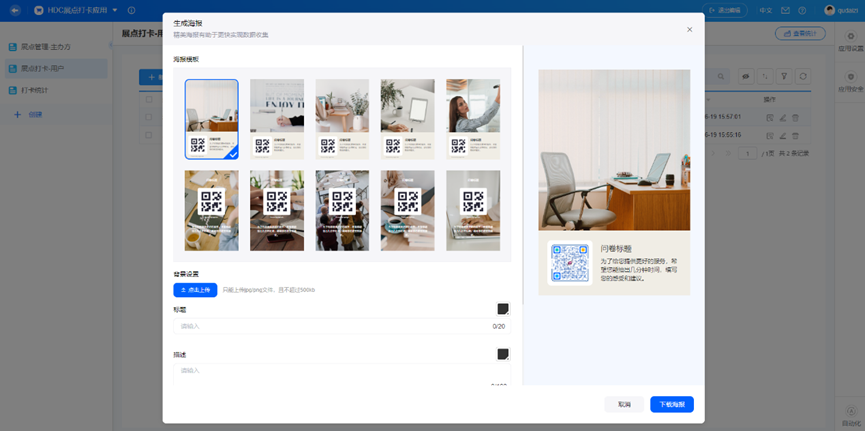
Task: Open 应用安全 in the right panel
Action: 850,82
